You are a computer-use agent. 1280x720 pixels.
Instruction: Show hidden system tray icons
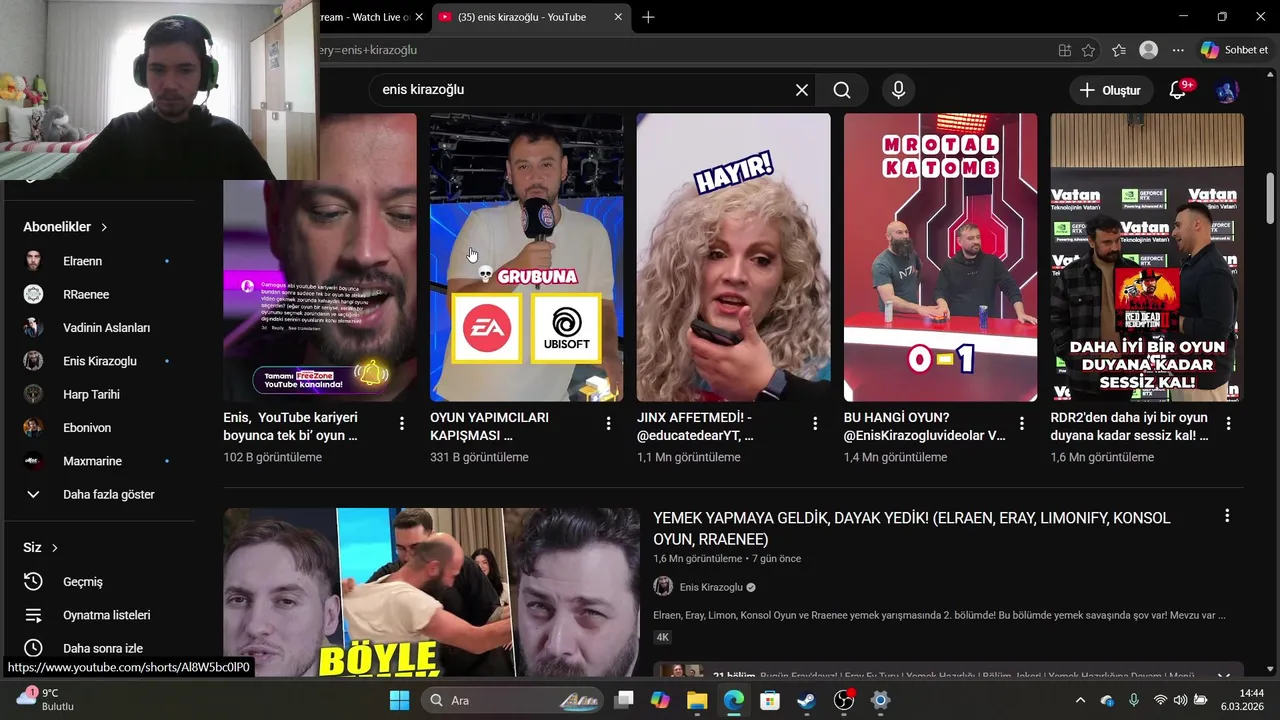click(x=1080, y=700)
